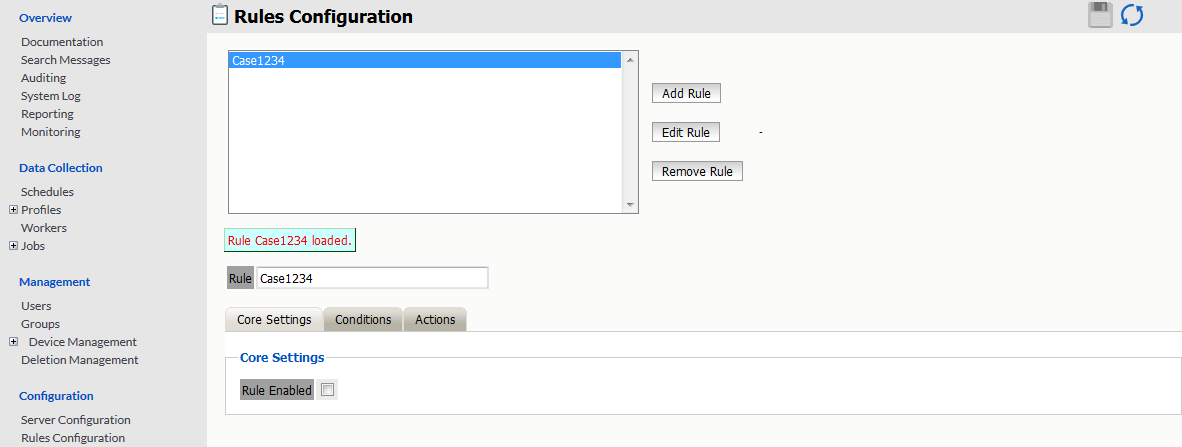Click the Rule name input field
Image resolution: width=1182 pixels, height=447 pixels.
(x=372, y=278)
